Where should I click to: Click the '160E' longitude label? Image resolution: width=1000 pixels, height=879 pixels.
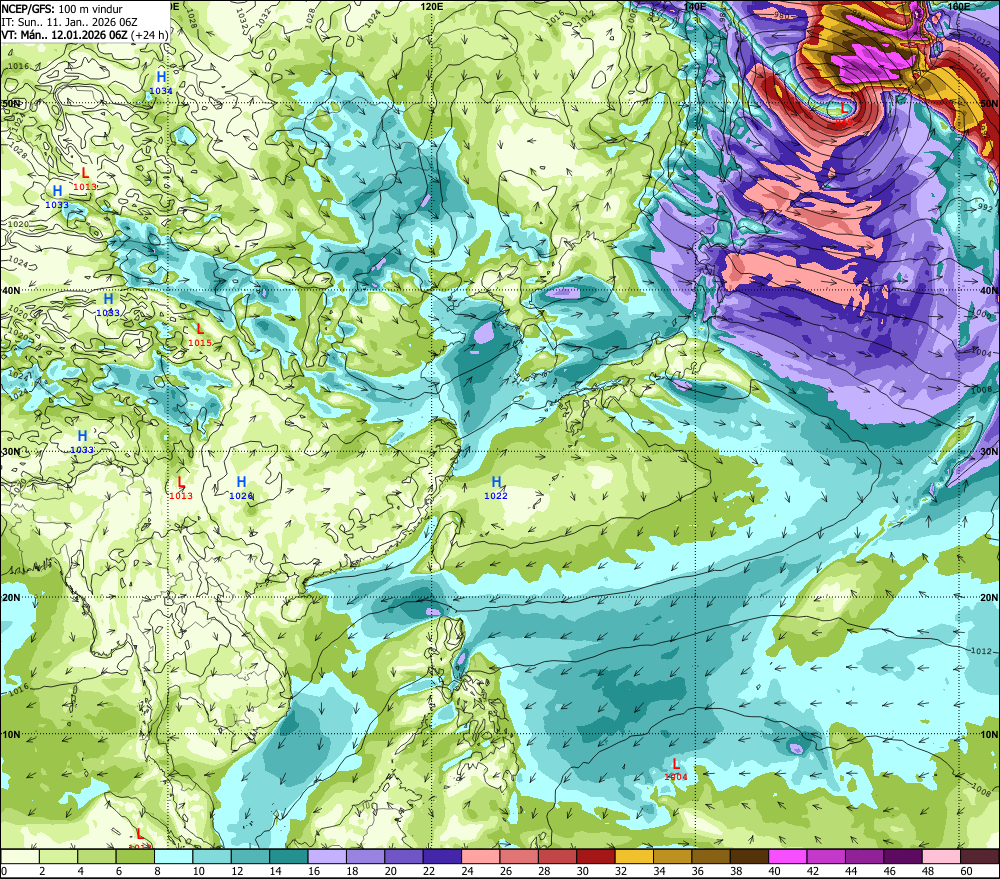coord(959,6)
